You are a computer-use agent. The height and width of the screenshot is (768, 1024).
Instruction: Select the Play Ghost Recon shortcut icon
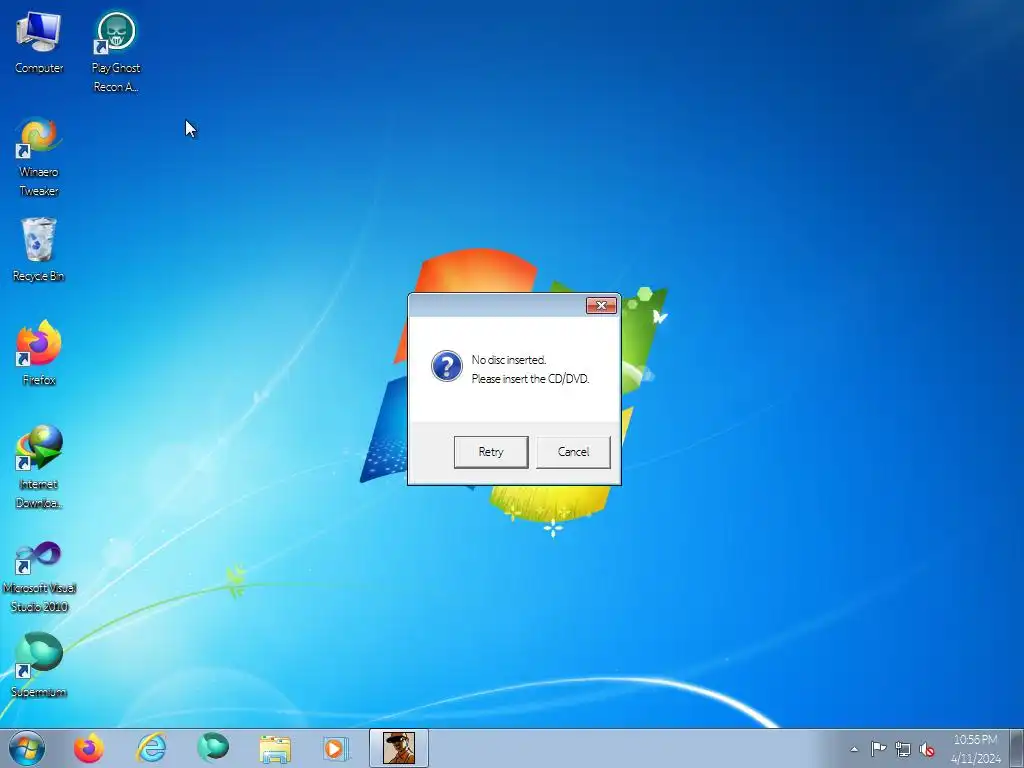(116, 52)
